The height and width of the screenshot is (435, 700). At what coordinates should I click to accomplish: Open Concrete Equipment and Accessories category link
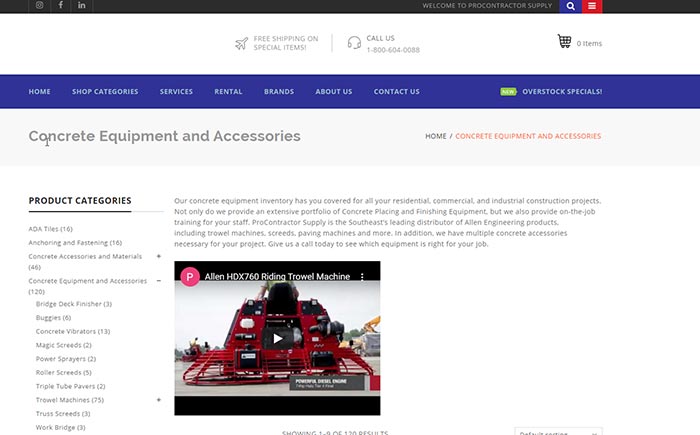88,286
